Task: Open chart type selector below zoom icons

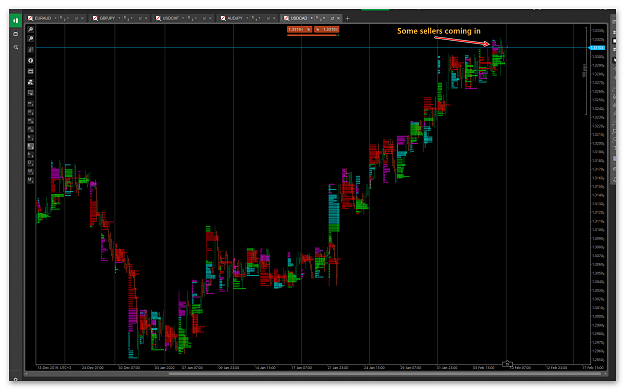Action: (30, 49)
